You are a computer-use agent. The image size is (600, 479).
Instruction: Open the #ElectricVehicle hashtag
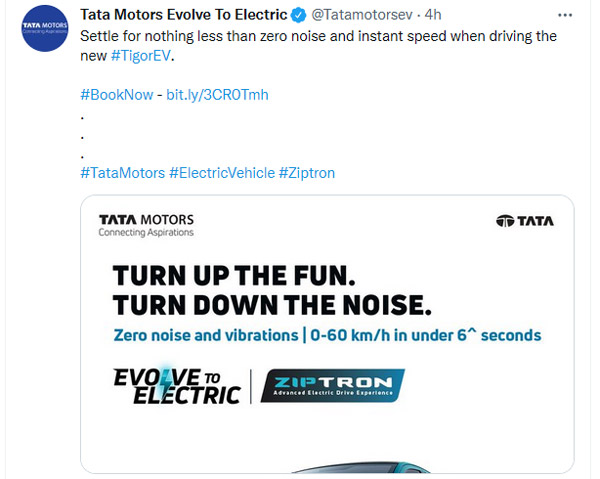click(x=221, y=172)
